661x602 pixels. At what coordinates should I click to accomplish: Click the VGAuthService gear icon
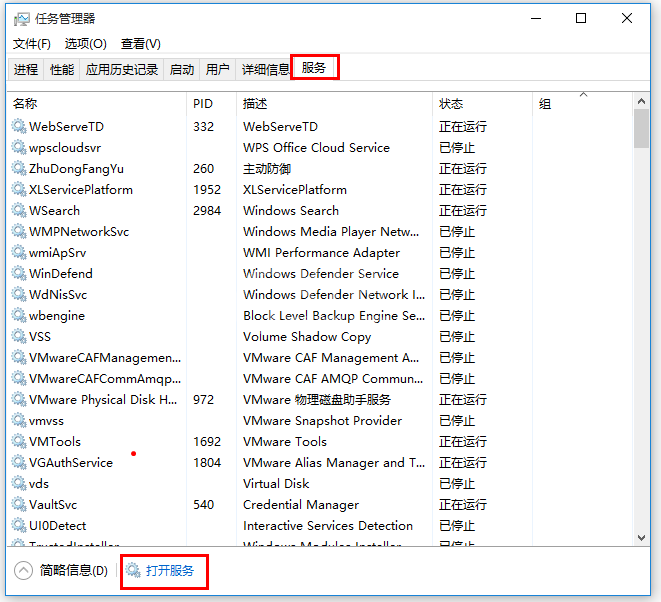point(19,462)
